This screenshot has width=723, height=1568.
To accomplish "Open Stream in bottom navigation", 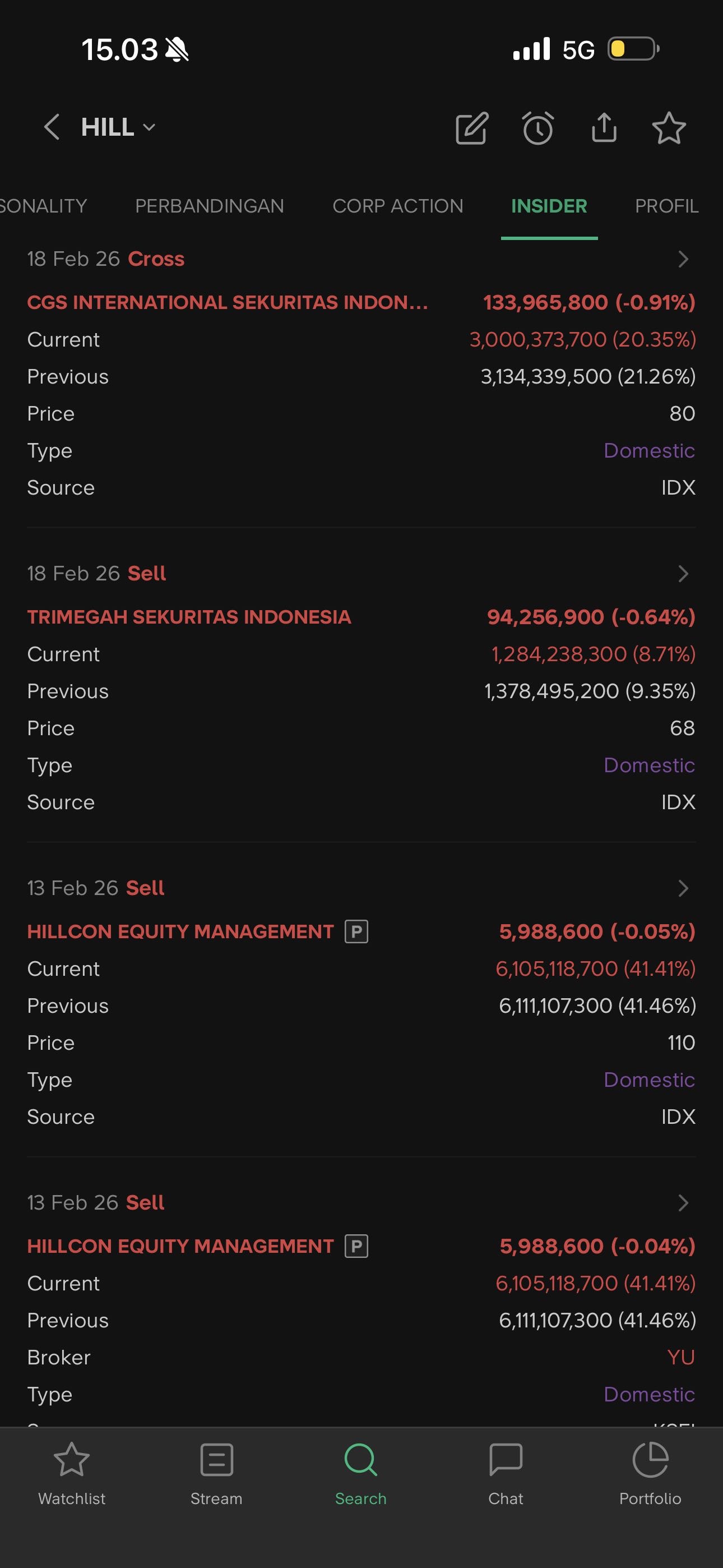I will coord(216,1472).
